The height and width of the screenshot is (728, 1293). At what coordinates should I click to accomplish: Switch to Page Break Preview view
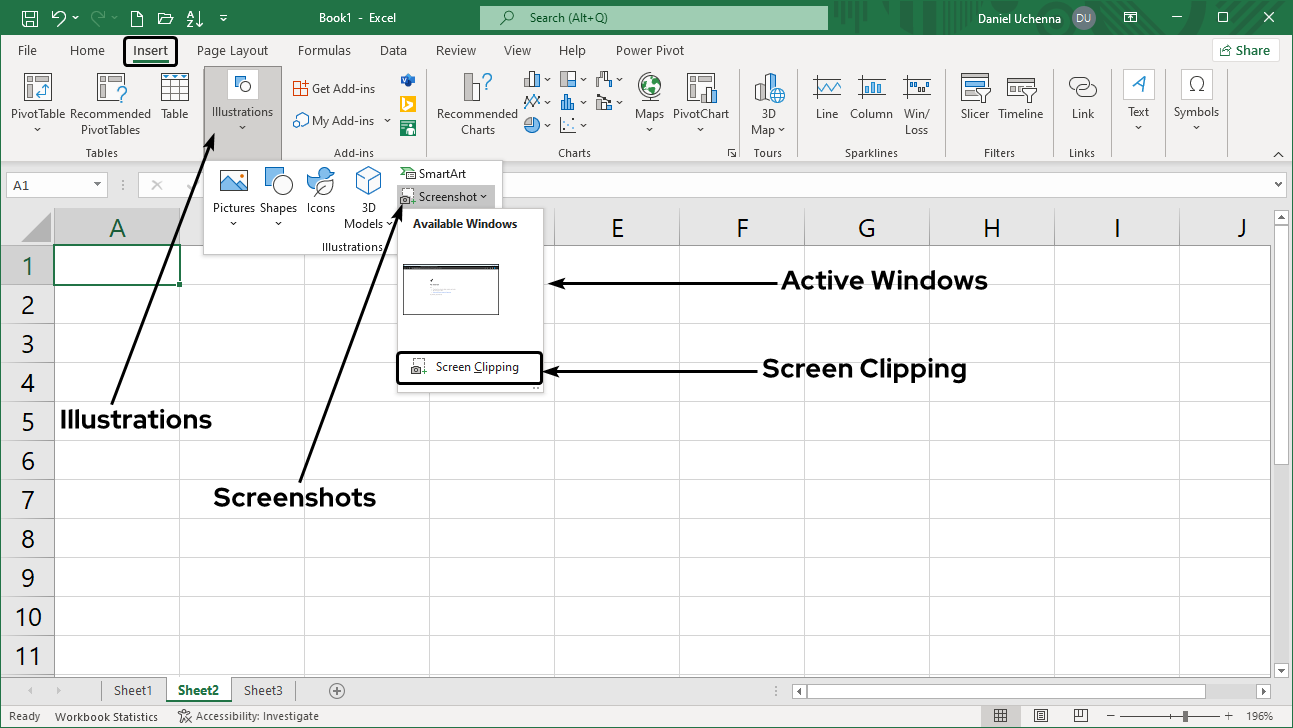(x=1081, y=716)
